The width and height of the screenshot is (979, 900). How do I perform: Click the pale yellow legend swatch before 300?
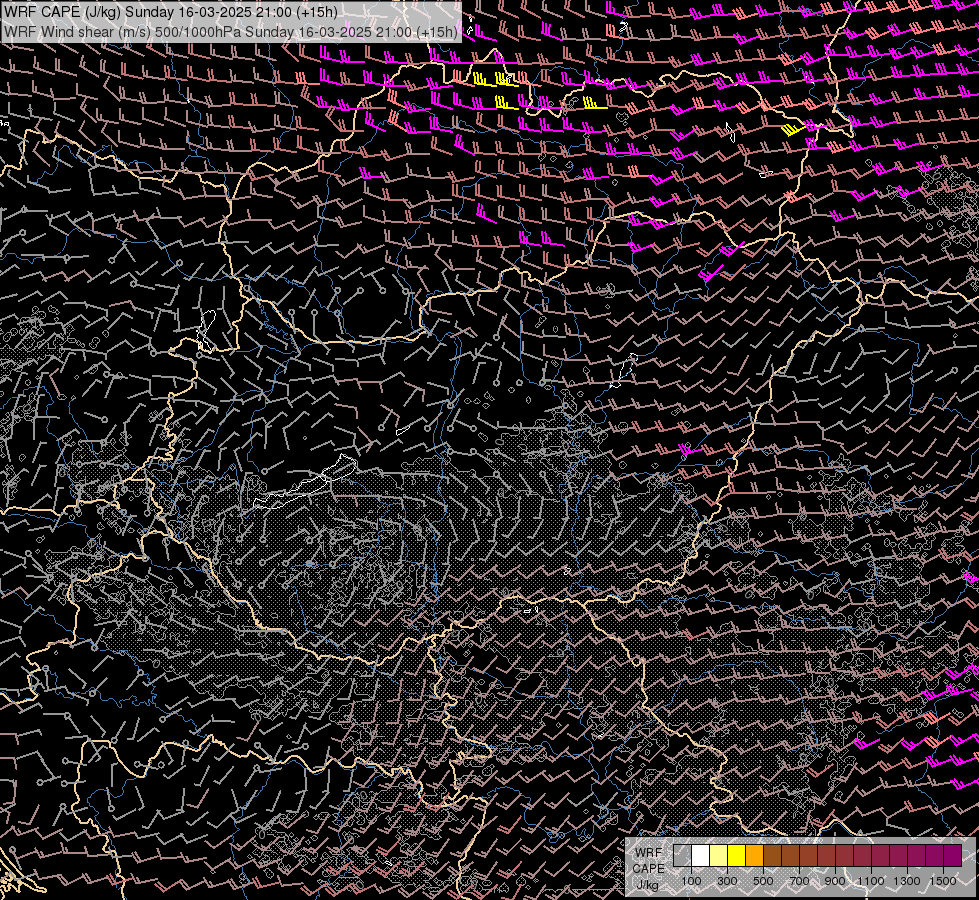coord(719,856)
